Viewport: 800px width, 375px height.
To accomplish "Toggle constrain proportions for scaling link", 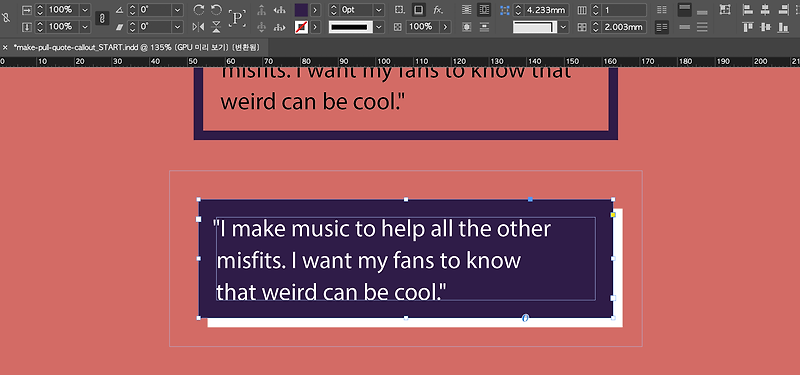I will tap(102, 18).
